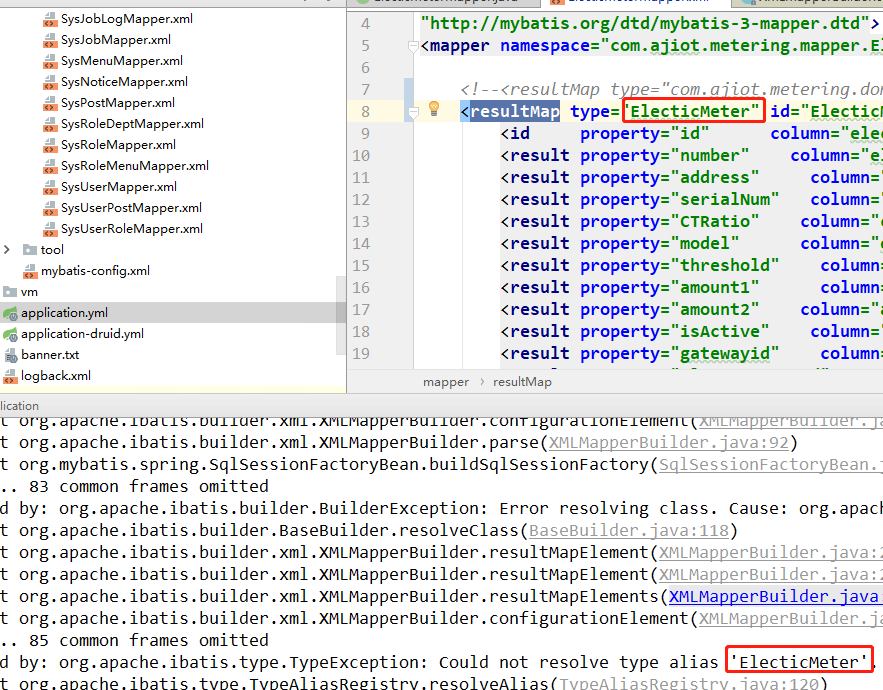Open XMLMapperBuilder link in resultMapElements frame
The width and height of the screenshot is (883, 690).
pos(775,596)
